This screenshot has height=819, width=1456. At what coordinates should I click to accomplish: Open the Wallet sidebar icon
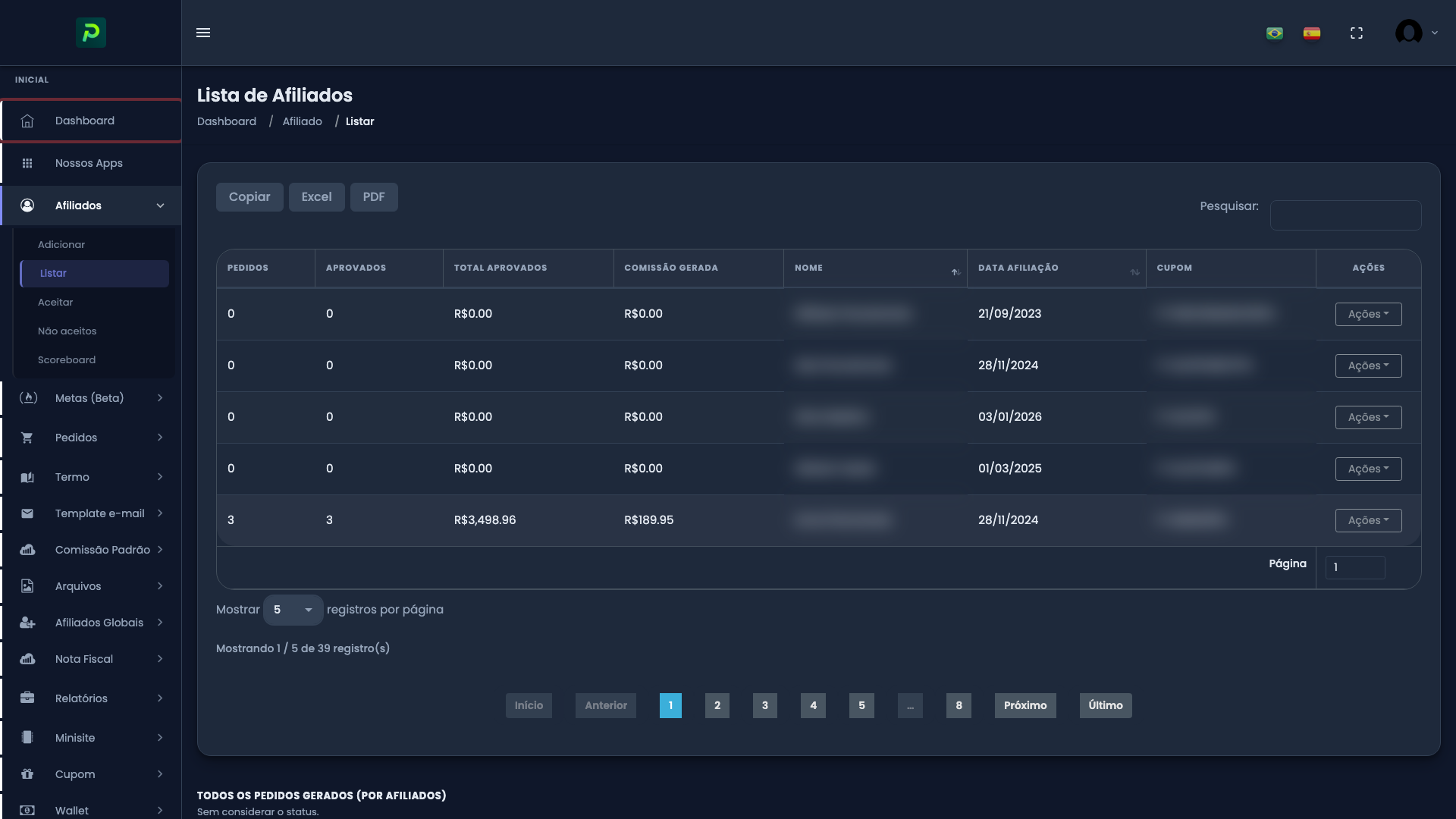[27, 810]
